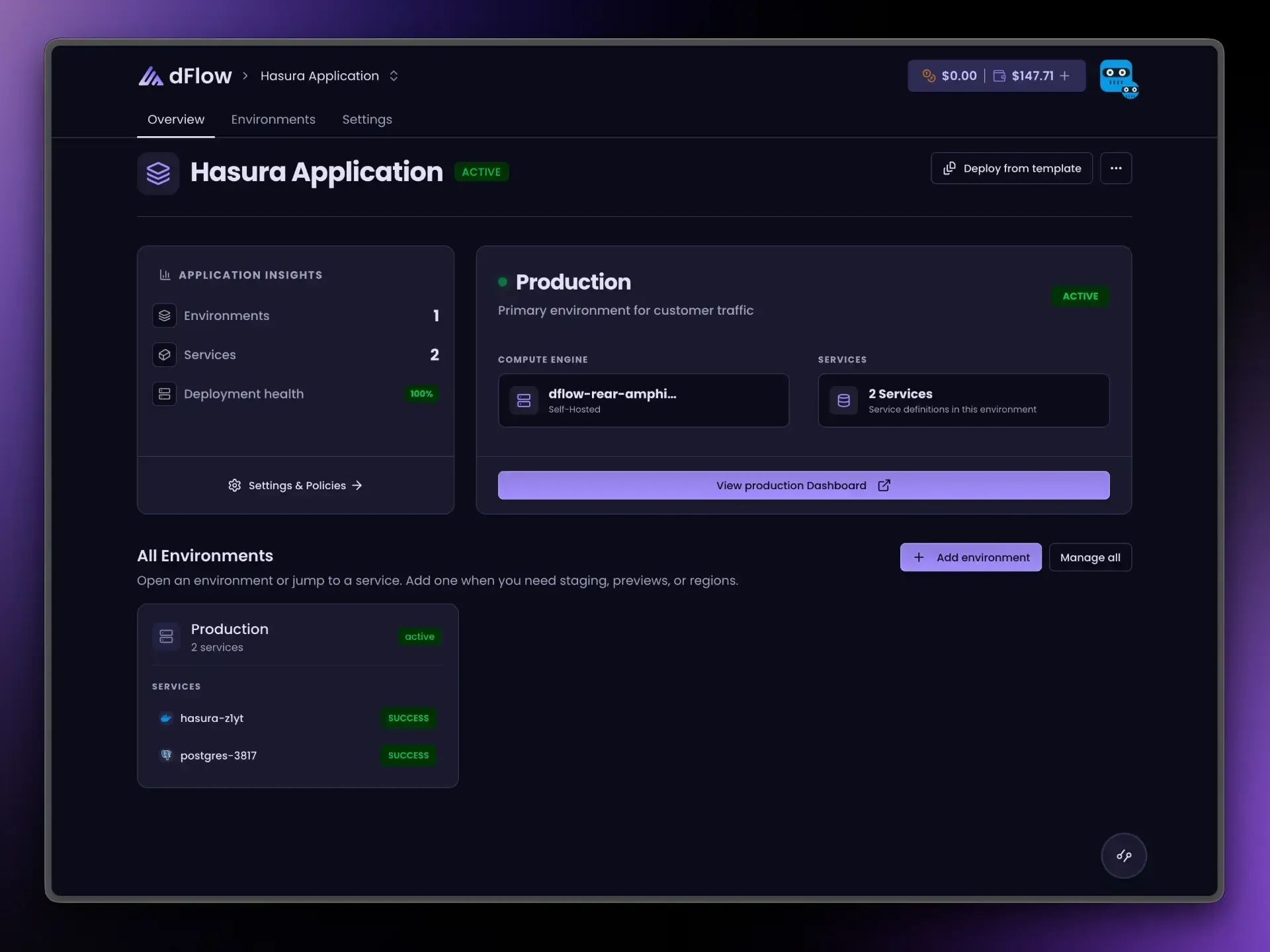Click the external link icon on dashboard button
The image size is (1270, 952).
pos(884,485)
